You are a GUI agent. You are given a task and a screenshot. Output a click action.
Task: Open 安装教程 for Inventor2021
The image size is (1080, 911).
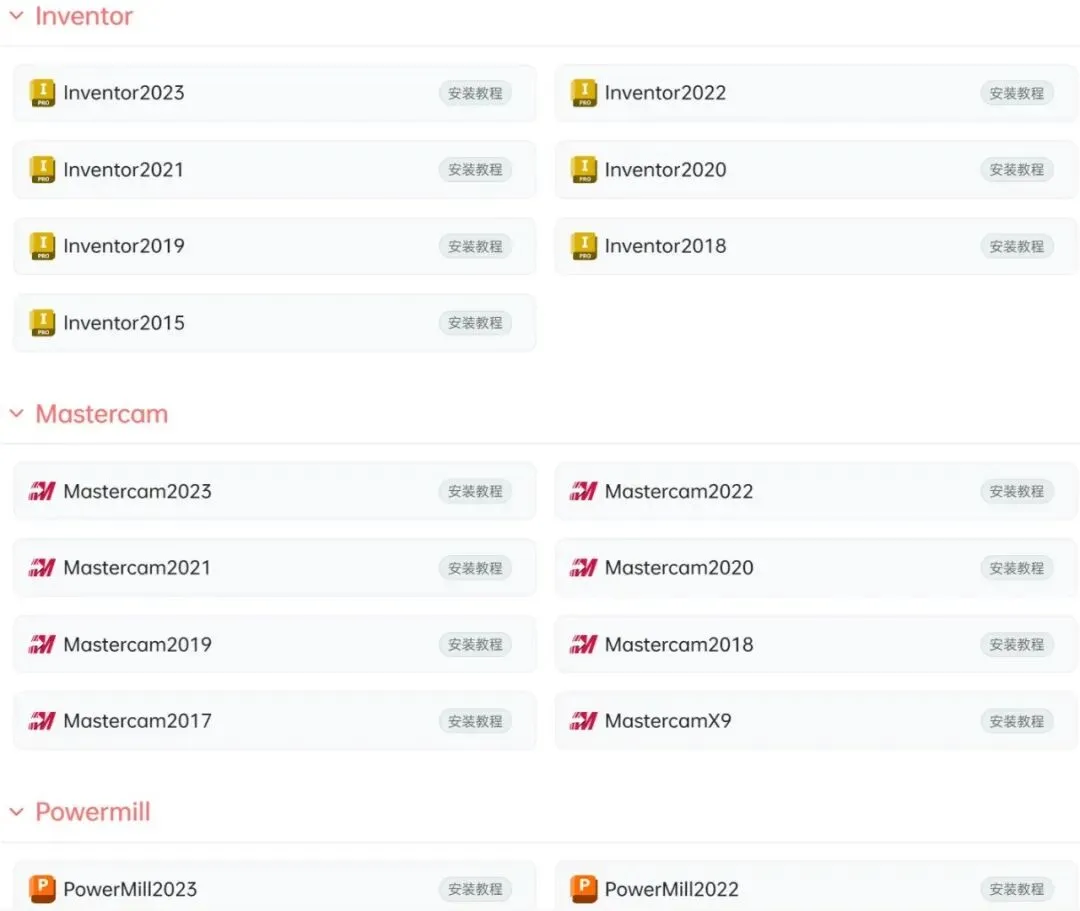(475, 169)
